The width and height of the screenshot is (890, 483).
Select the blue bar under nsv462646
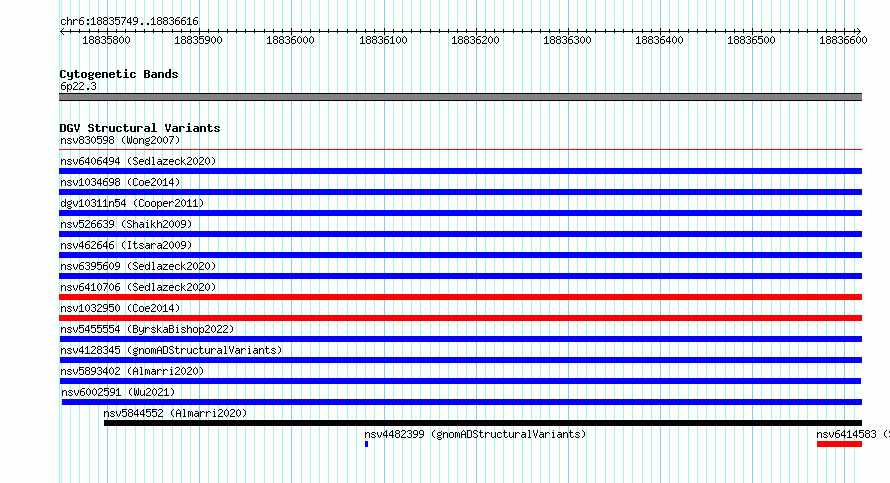460,255
